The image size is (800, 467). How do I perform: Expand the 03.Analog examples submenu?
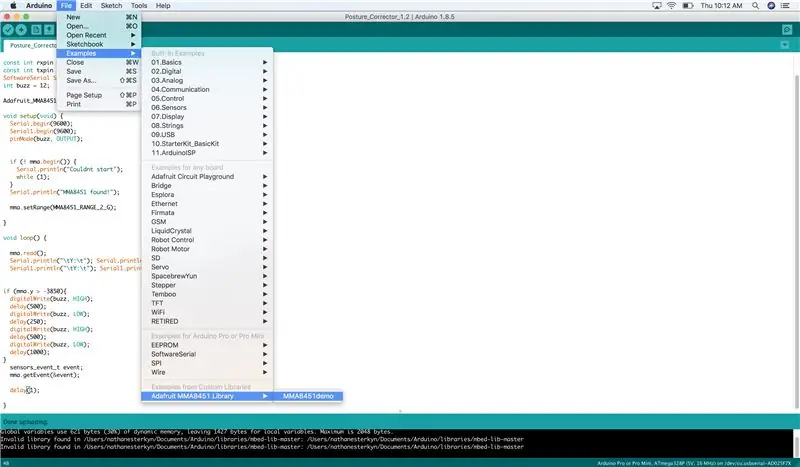tap(207, 81)
